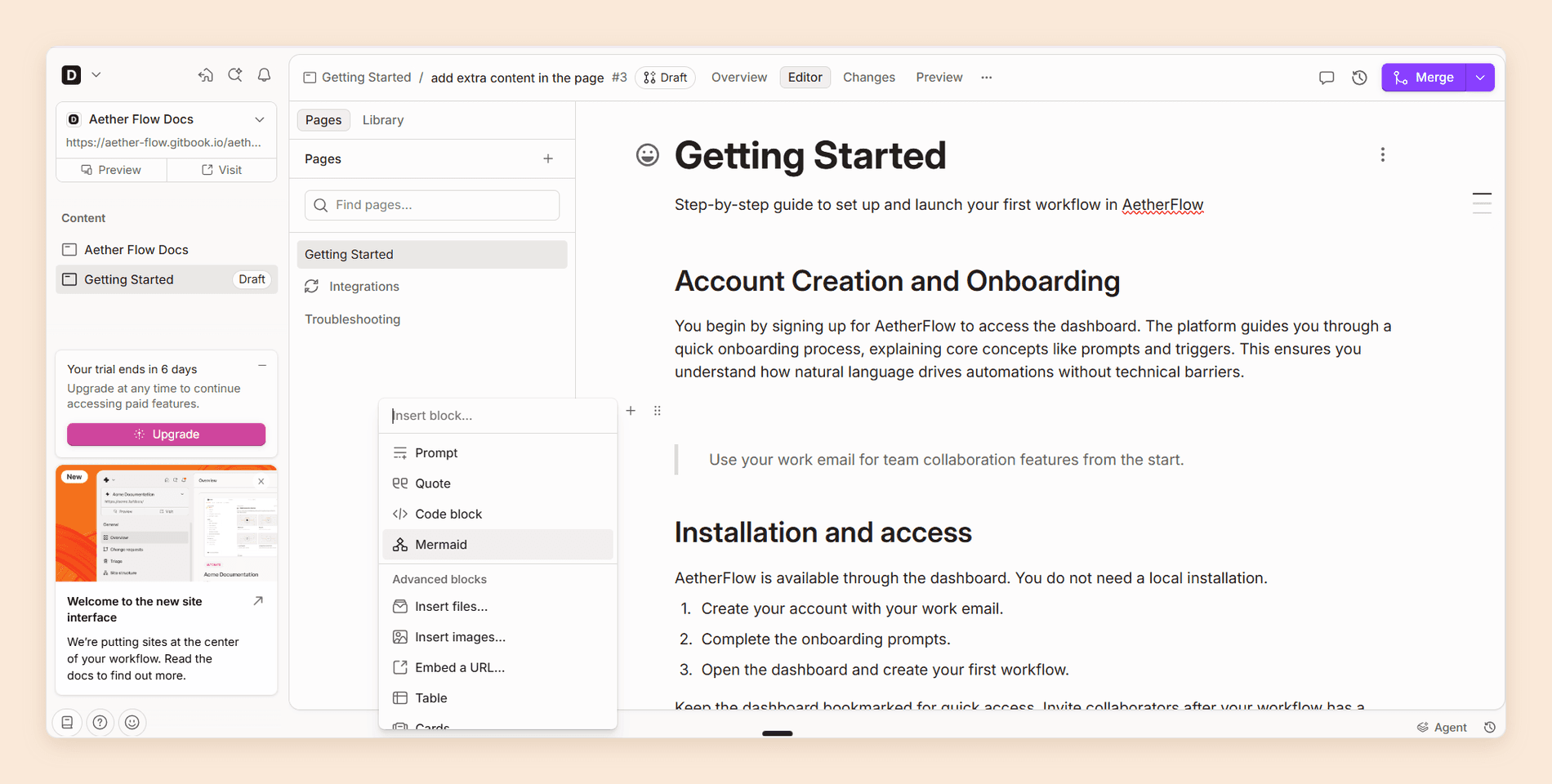Click the Getting Started breadcrumb

(357, 78)
